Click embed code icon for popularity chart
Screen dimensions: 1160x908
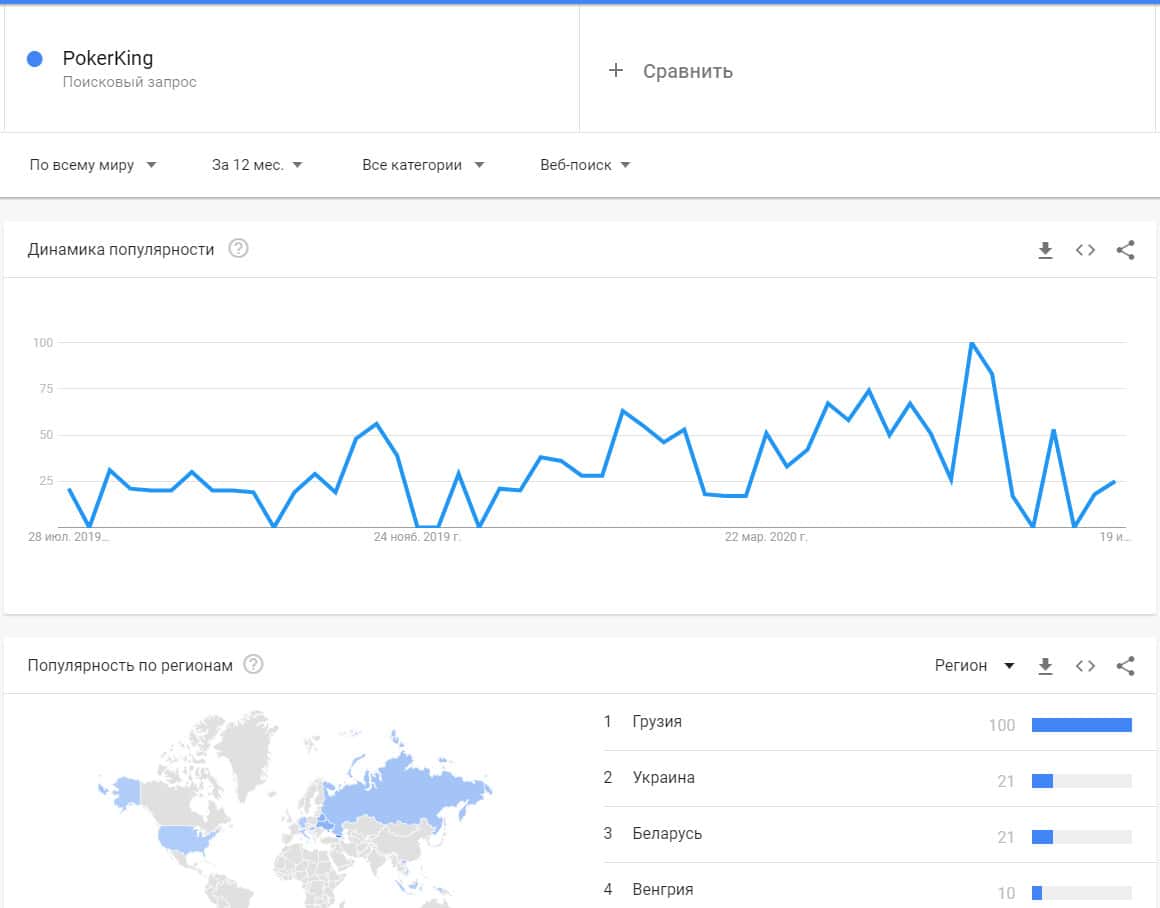coord(1085,250)
